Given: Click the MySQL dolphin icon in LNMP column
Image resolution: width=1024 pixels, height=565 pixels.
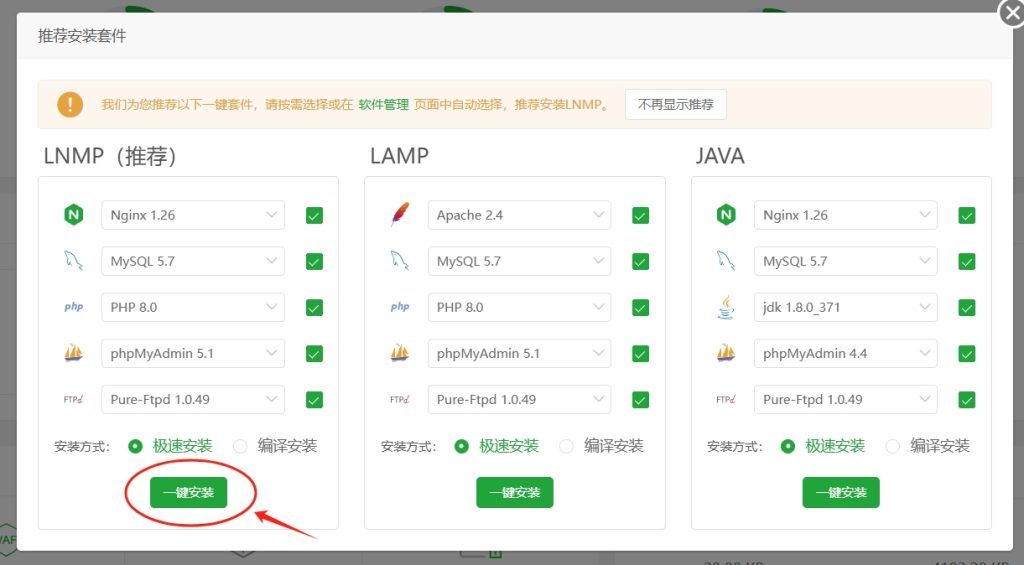Looking at the screenshot, I should pos(73,261).
